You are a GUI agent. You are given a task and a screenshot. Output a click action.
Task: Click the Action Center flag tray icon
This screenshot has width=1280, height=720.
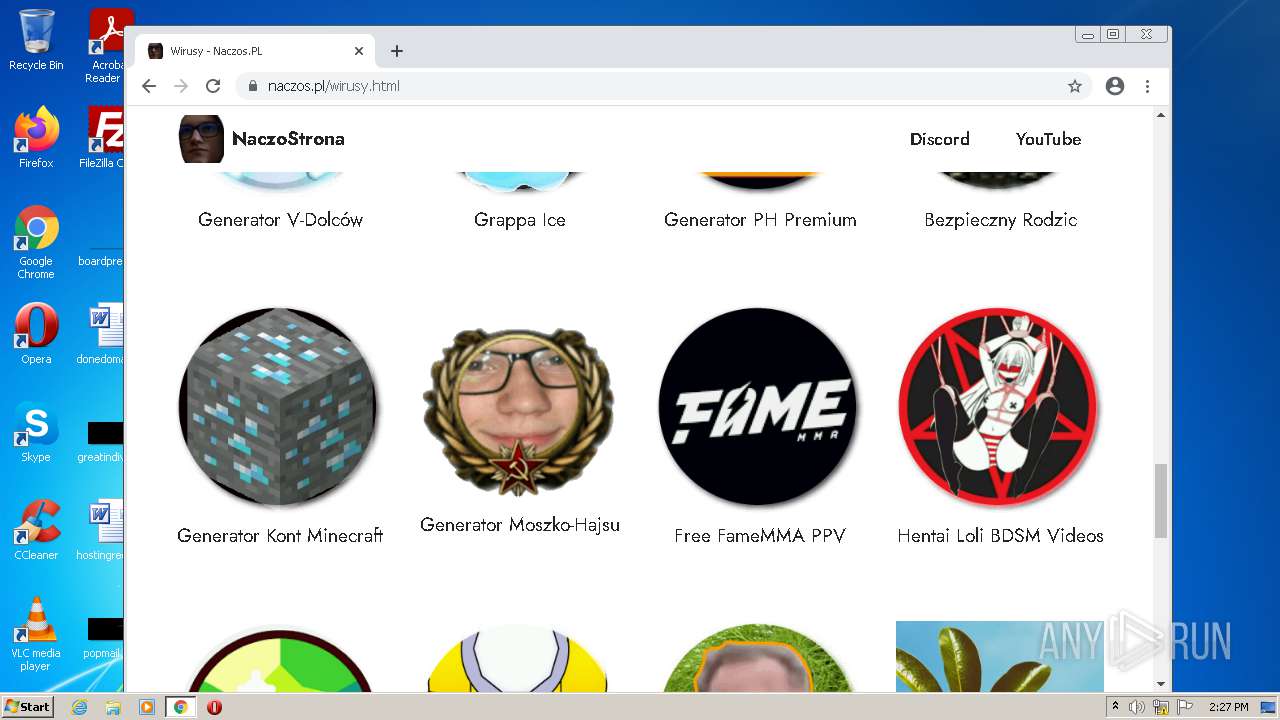1185,707
